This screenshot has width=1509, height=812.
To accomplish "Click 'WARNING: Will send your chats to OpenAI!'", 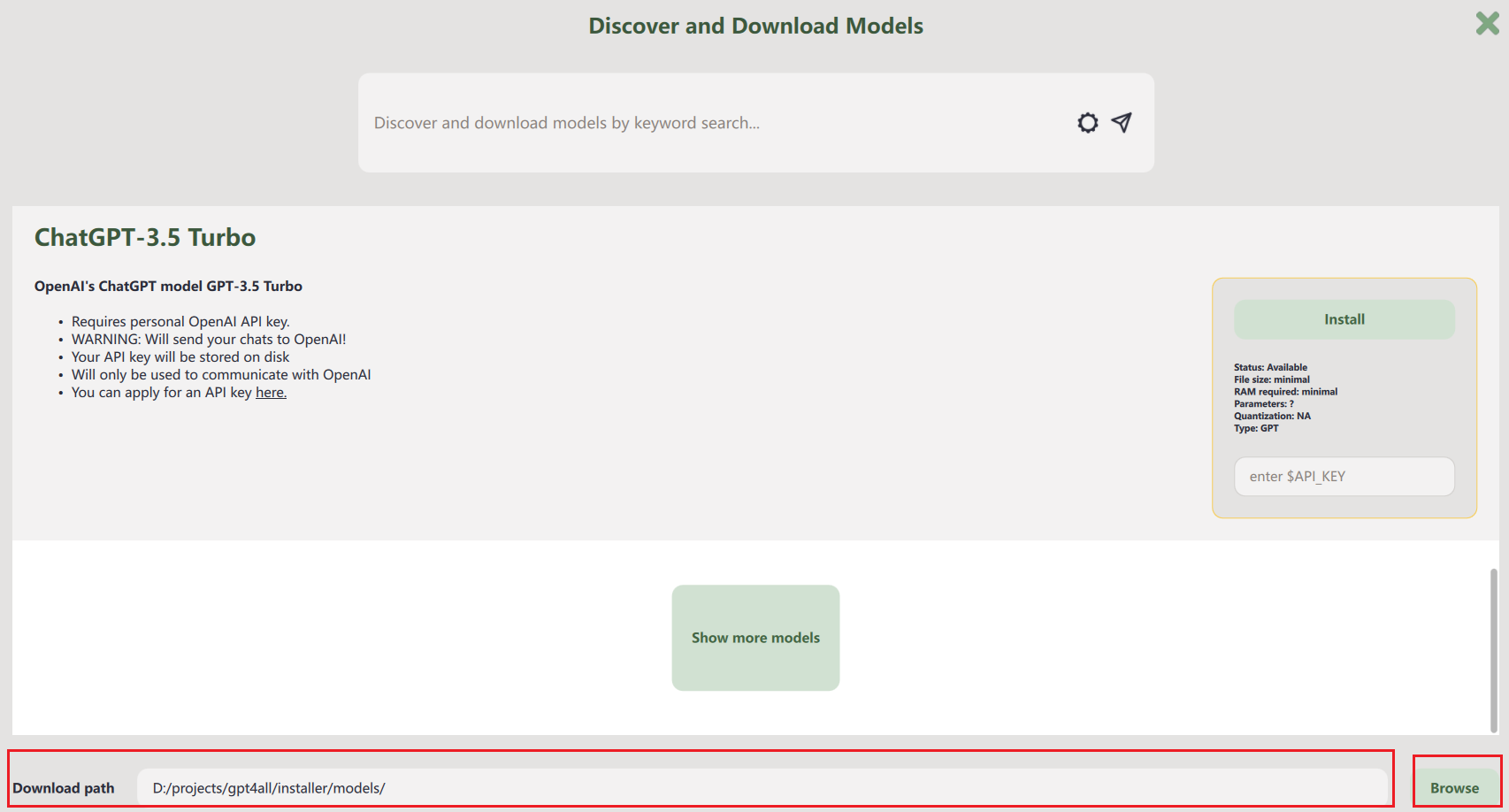I will [x=209, y=340].
